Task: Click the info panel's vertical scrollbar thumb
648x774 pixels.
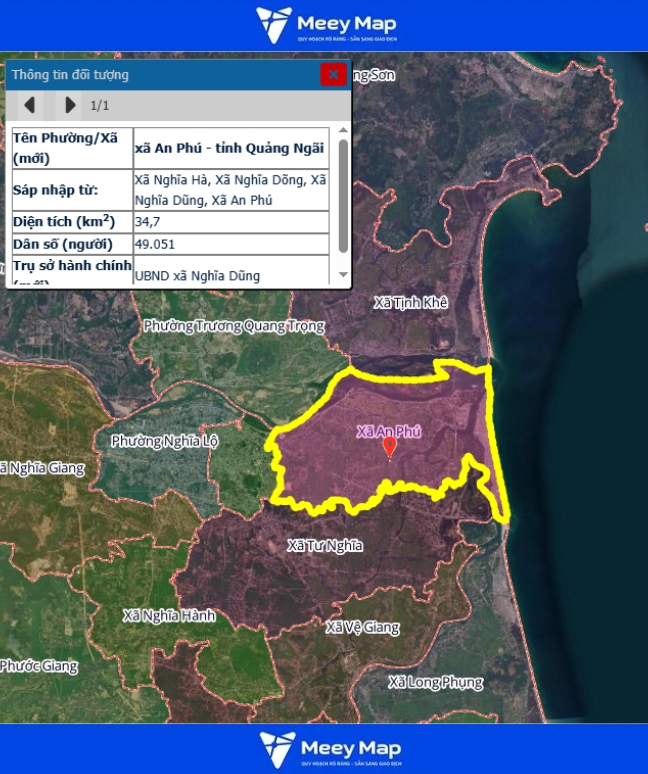Action: tap(343, 195)
